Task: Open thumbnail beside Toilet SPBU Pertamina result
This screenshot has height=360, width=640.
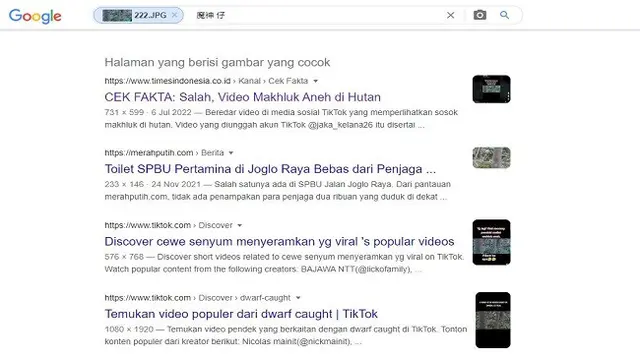Action: pos(491,158)
